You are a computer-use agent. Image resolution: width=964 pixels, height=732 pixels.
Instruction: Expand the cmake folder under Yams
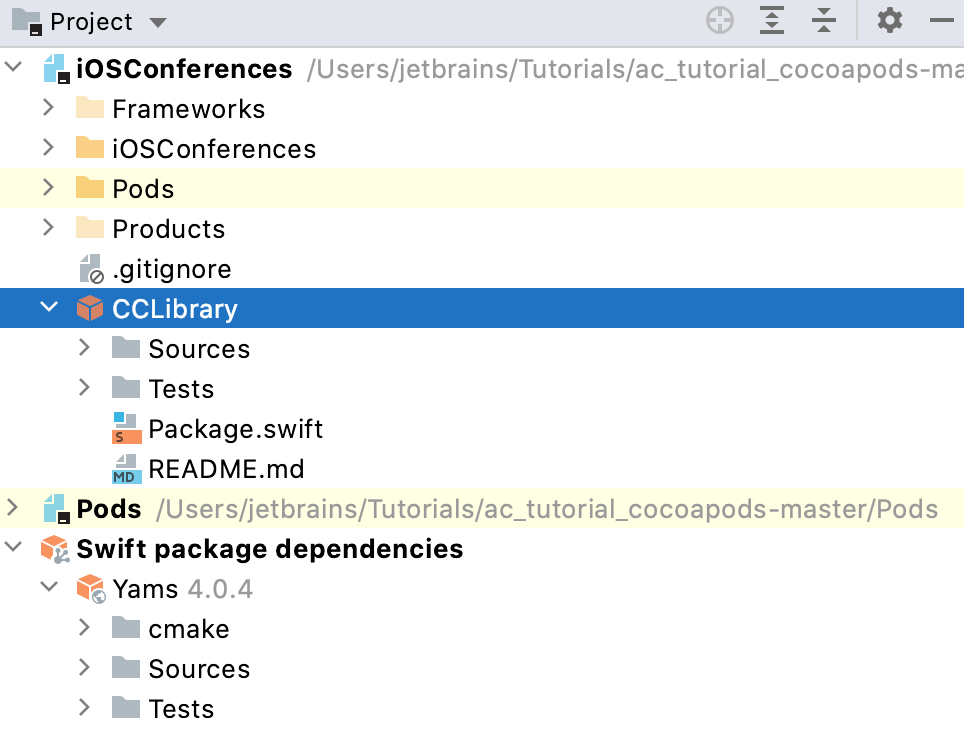[x=84, y=628]
